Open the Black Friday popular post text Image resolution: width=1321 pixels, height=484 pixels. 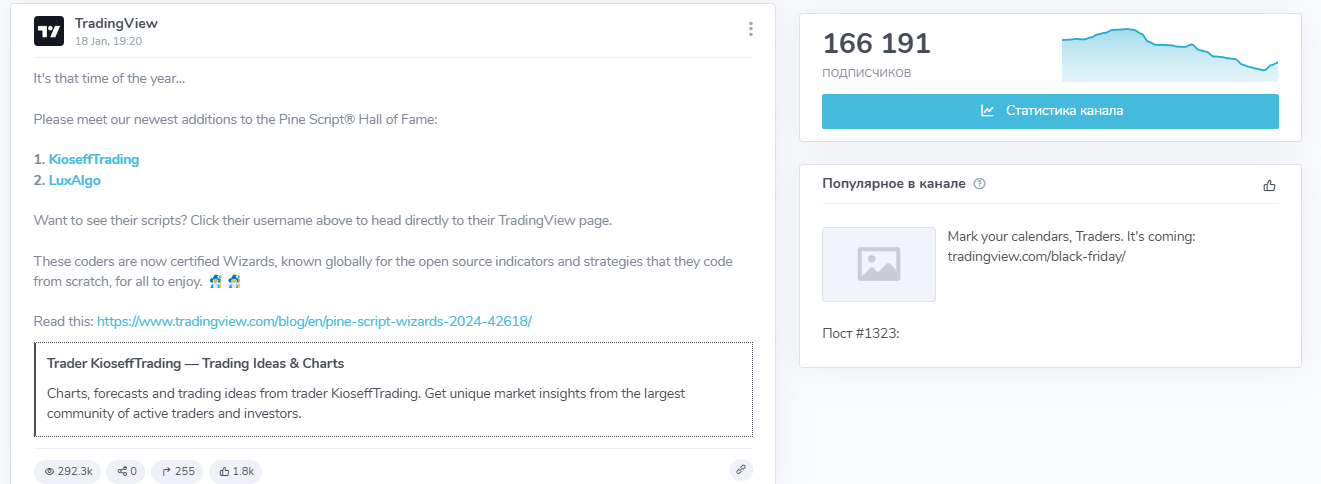click(1071, 246)
